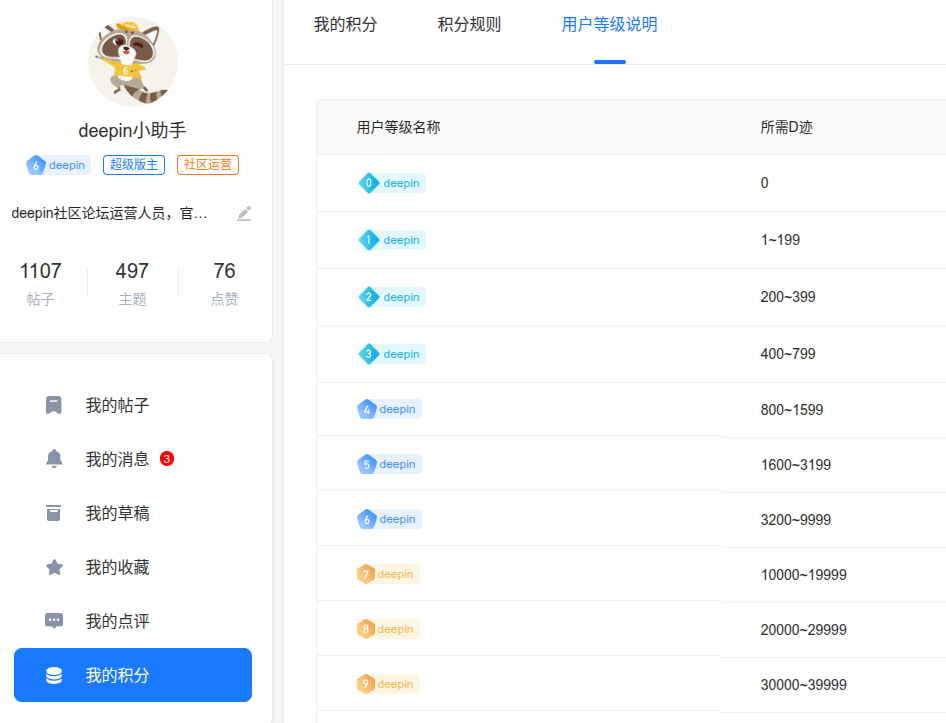Screen dimensions: 946x723
Task: Open the 497 主题 count
Action: (132, 283)
